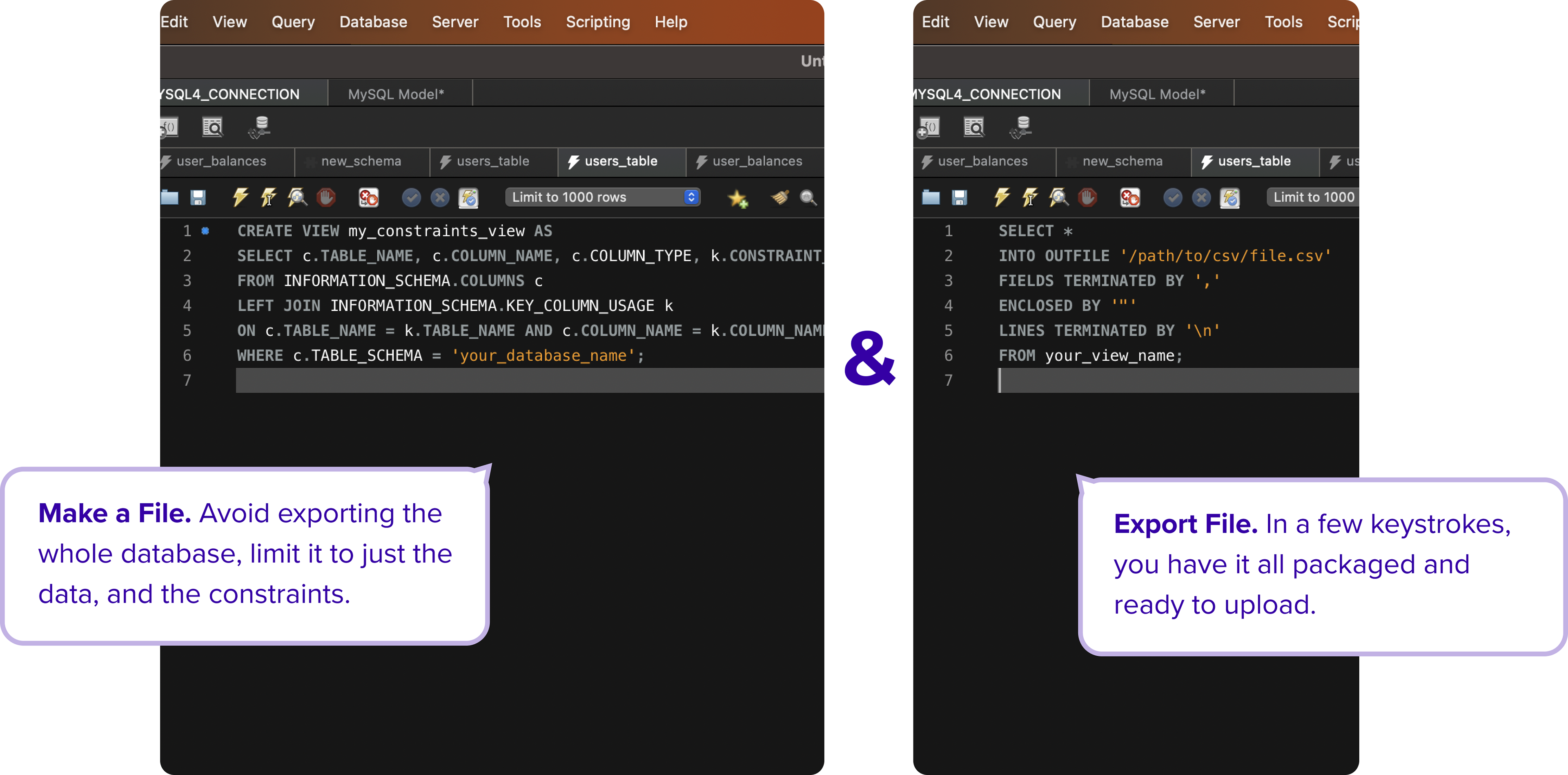Open View menu in left window
Image resolution: width=1568 pixels, height=775 pixels.
[x=229, y=22]
